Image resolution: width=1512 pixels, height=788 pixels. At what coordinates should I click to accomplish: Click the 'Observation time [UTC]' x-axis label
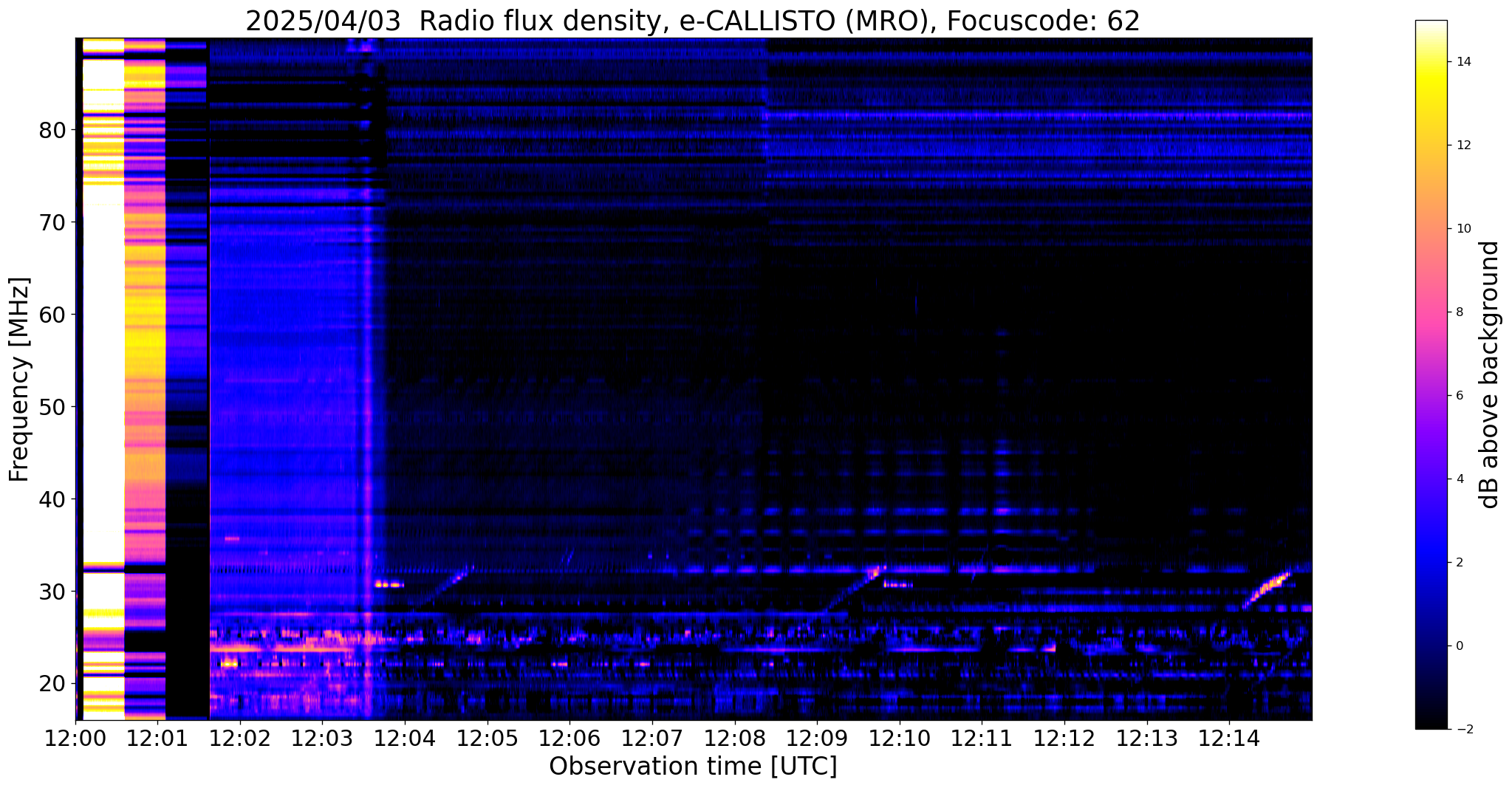[693, 767]
